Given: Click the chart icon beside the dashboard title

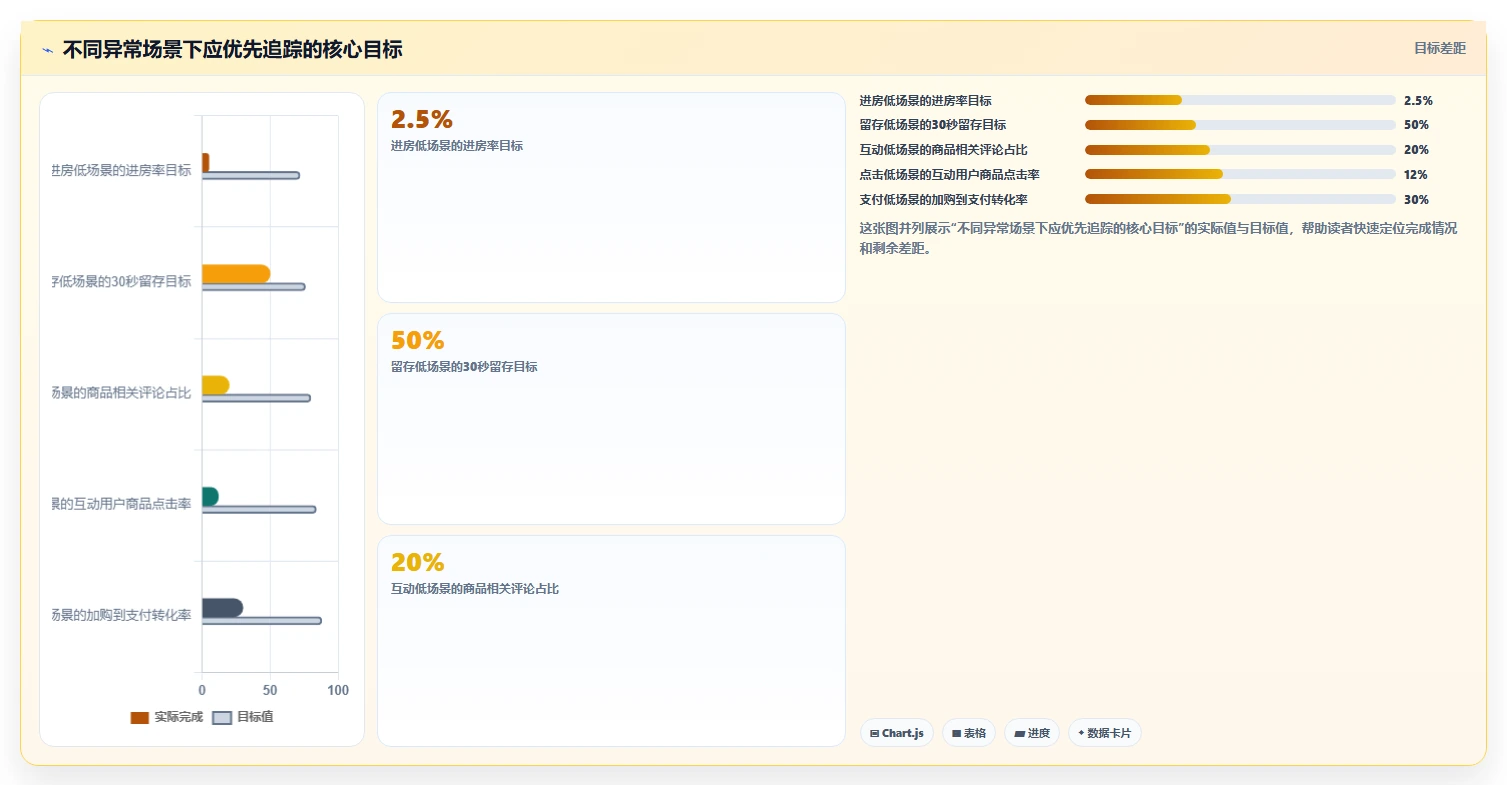Looking at the screenshot, I should 47,50.
